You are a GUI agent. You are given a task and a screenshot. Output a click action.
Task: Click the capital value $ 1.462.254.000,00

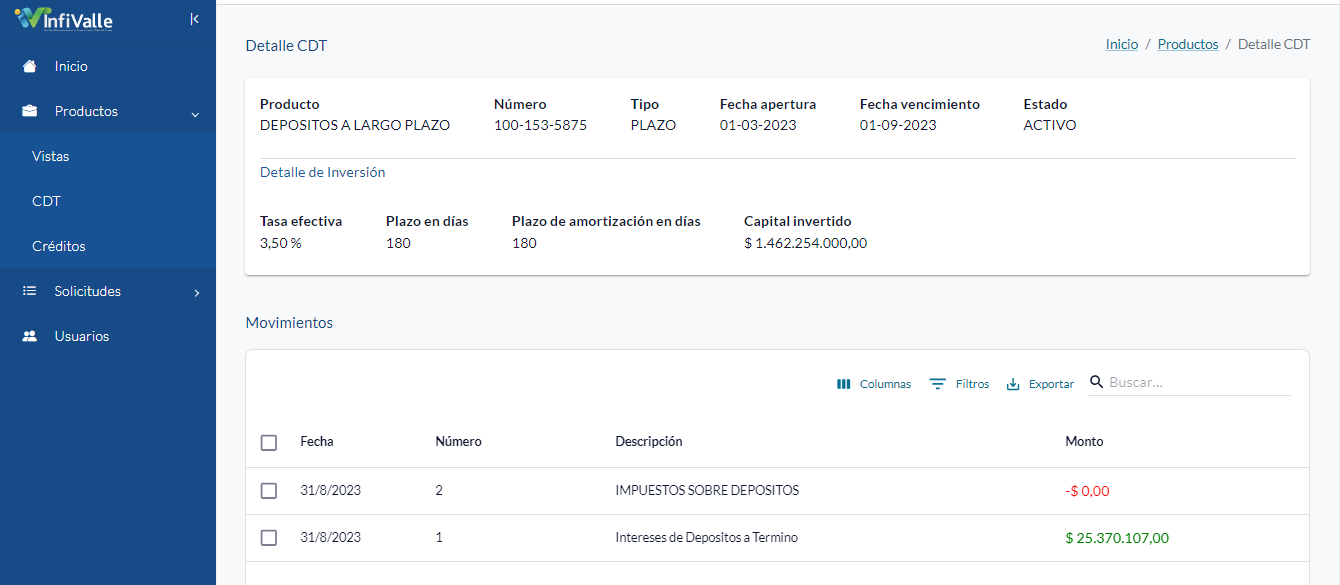click(805, 243)
